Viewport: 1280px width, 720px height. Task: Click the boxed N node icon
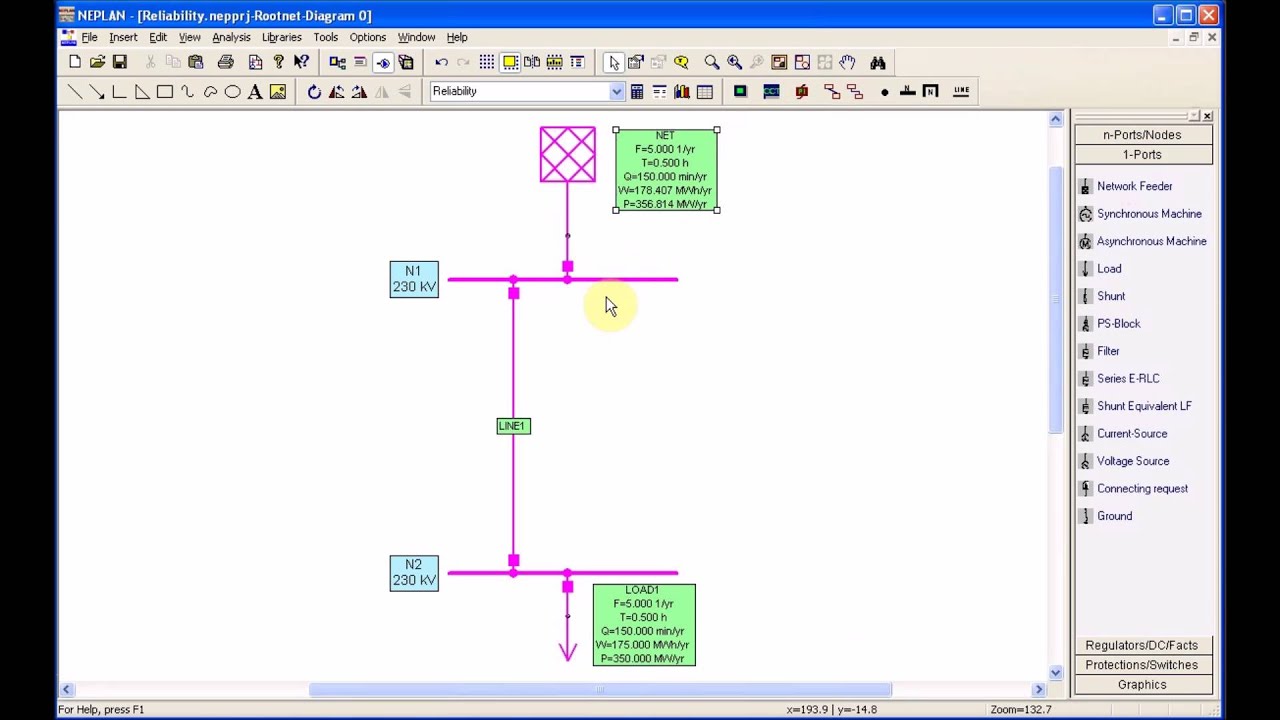tap(931, 91)
